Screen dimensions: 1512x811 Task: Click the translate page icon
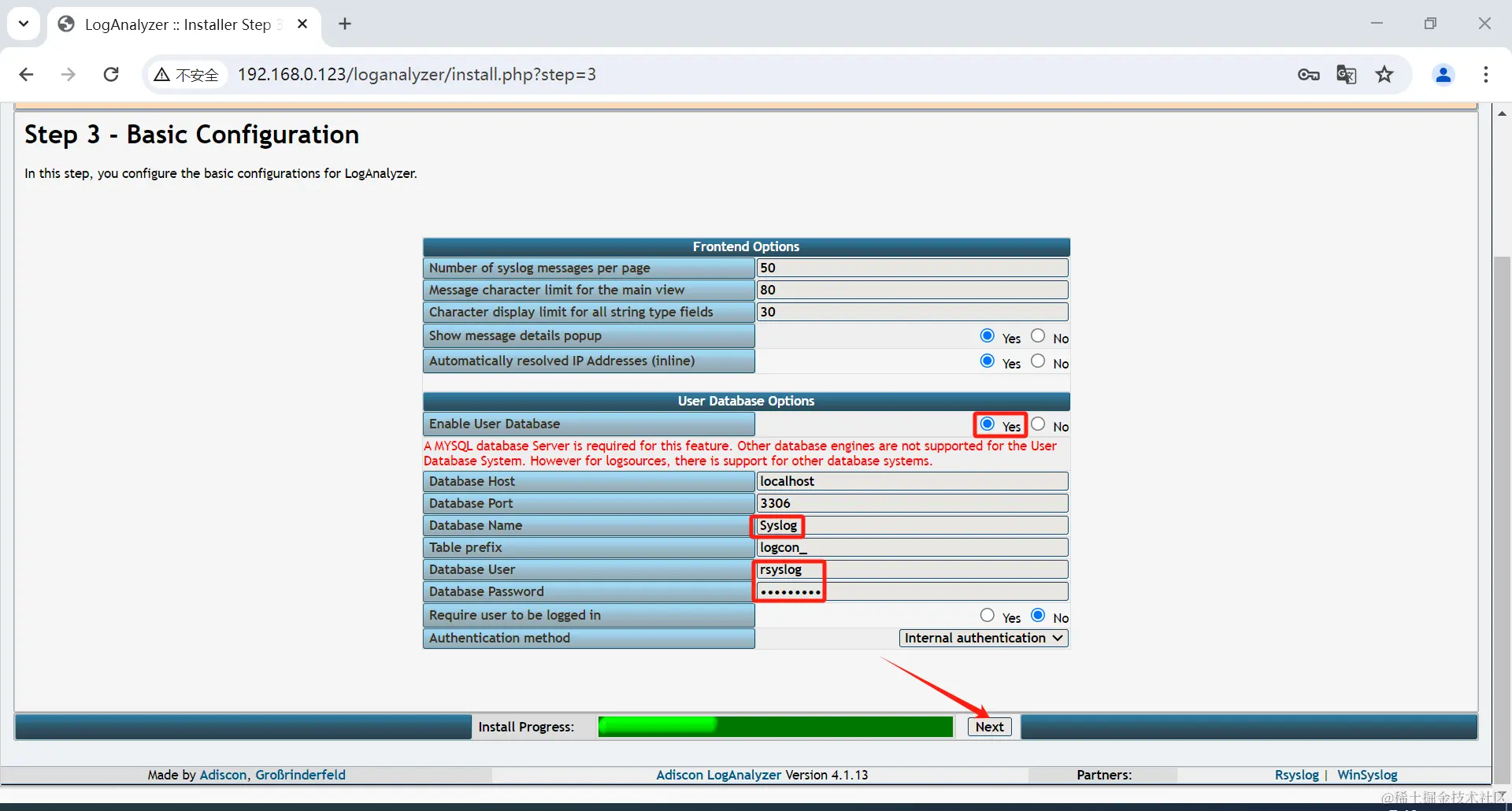[1347, 75]
